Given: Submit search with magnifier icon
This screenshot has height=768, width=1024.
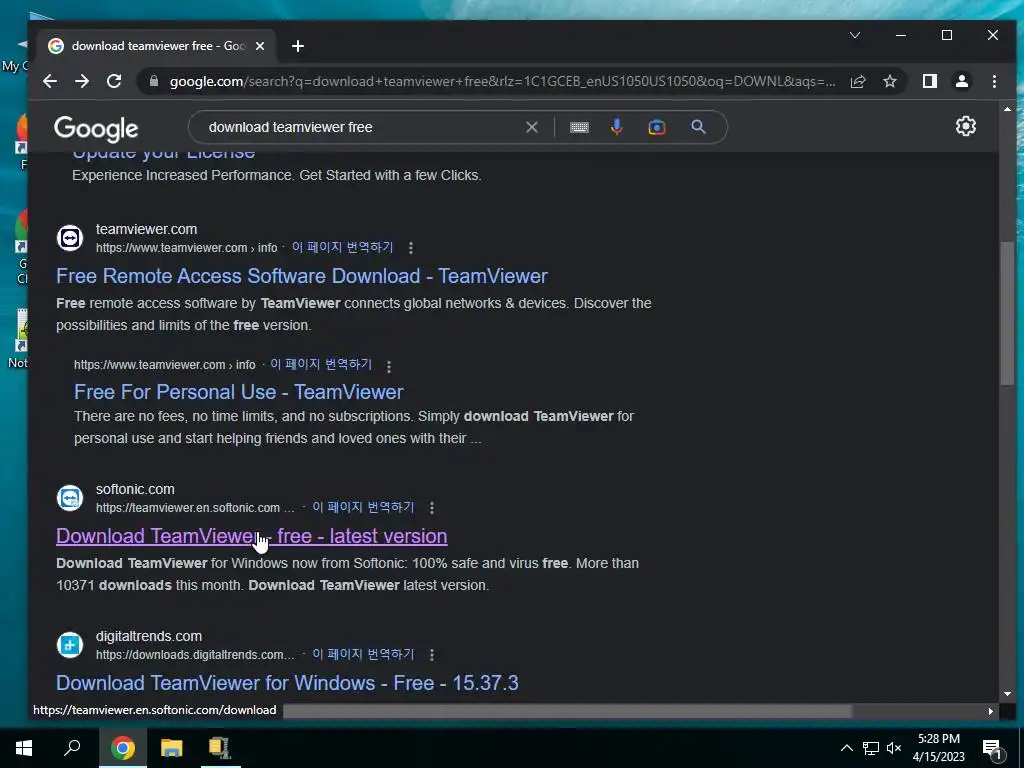Looking at the screenshot, I should tap(698, 127).
